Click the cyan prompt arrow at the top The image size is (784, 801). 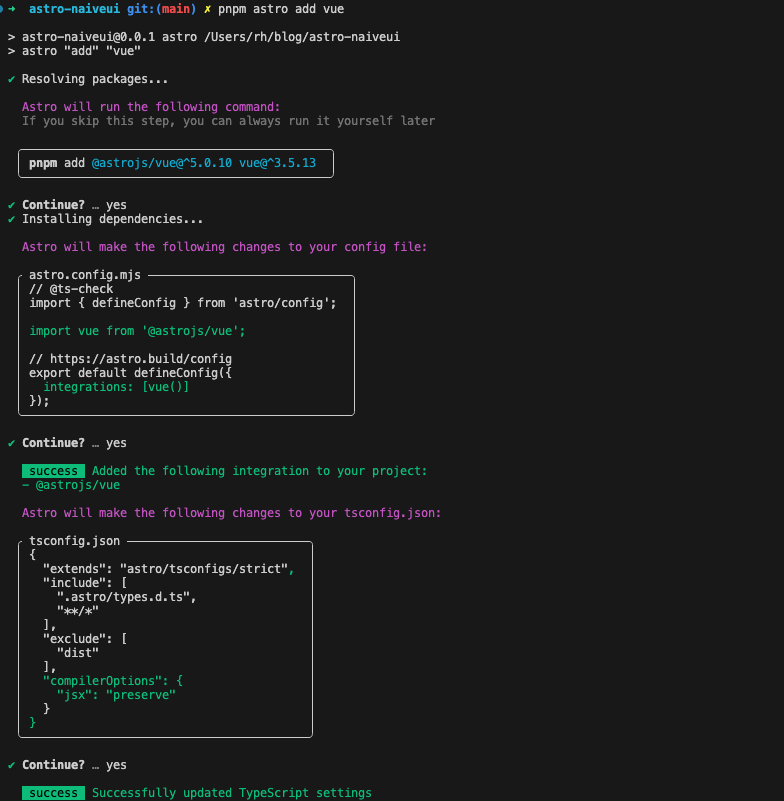click(x=12, y=9)
